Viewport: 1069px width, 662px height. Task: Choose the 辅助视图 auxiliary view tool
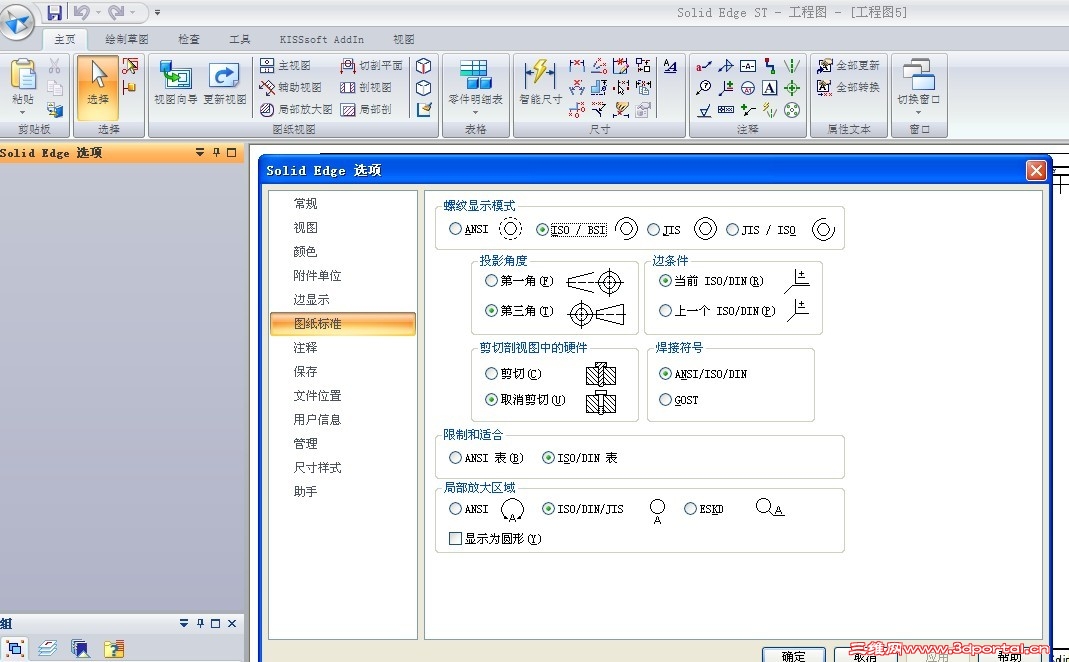point(290,87)
